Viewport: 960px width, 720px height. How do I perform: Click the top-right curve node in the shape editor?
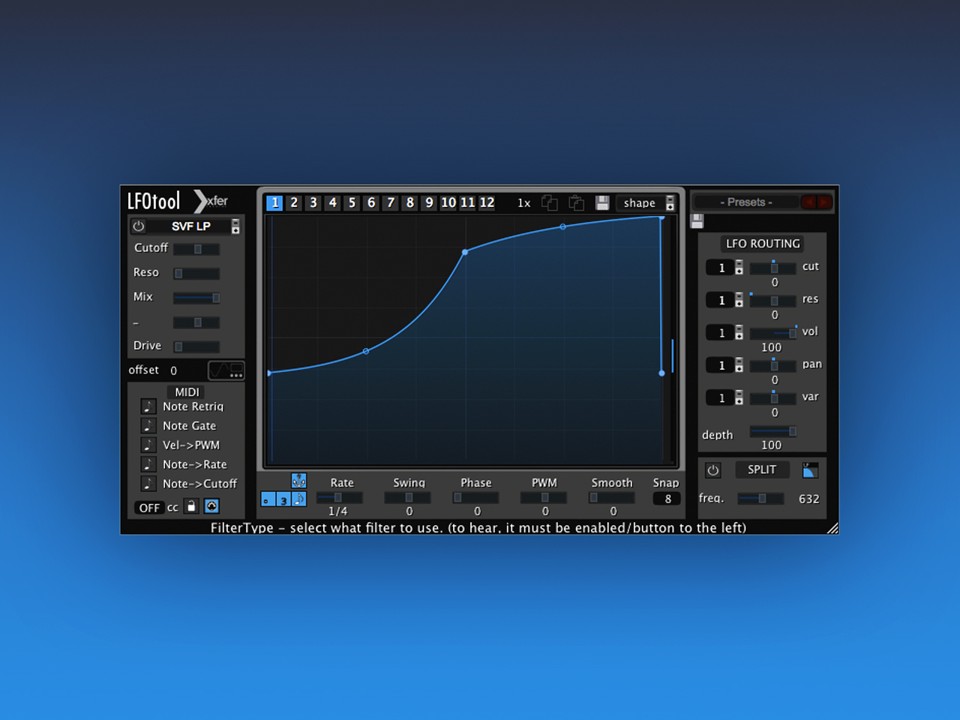[661, 220]
